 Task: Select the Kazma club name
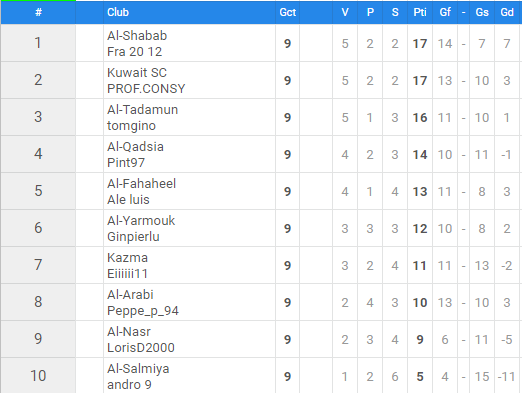coord(127,258)
